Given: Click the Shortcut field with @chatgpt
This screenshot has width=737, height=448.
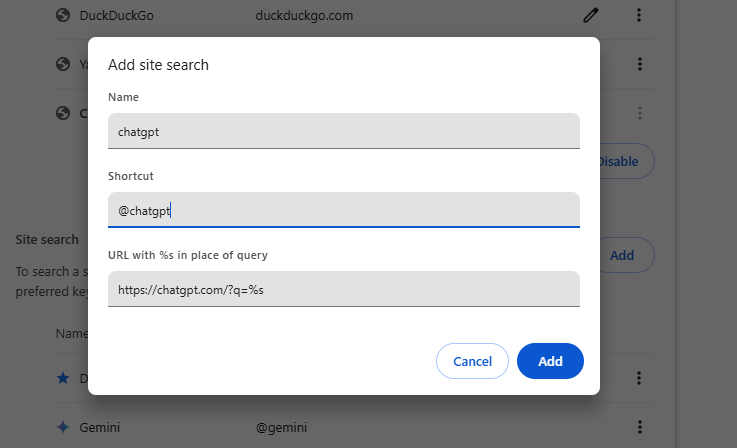Looking at the screenshot, I should (344, 210).
